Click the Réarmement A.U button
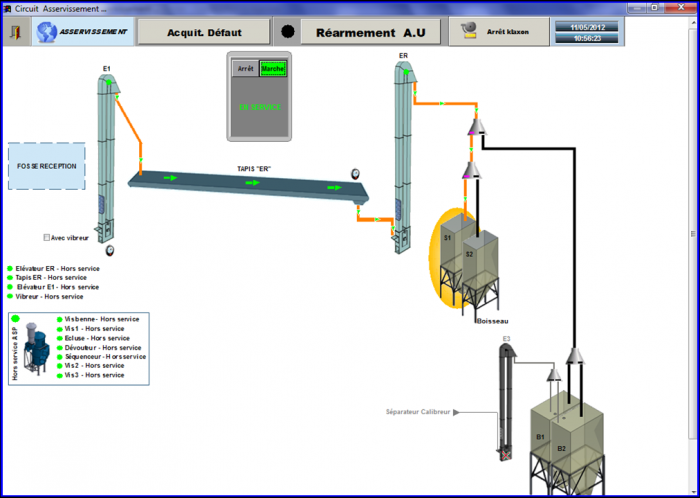The image size is (700, 498). coord(371,32)
